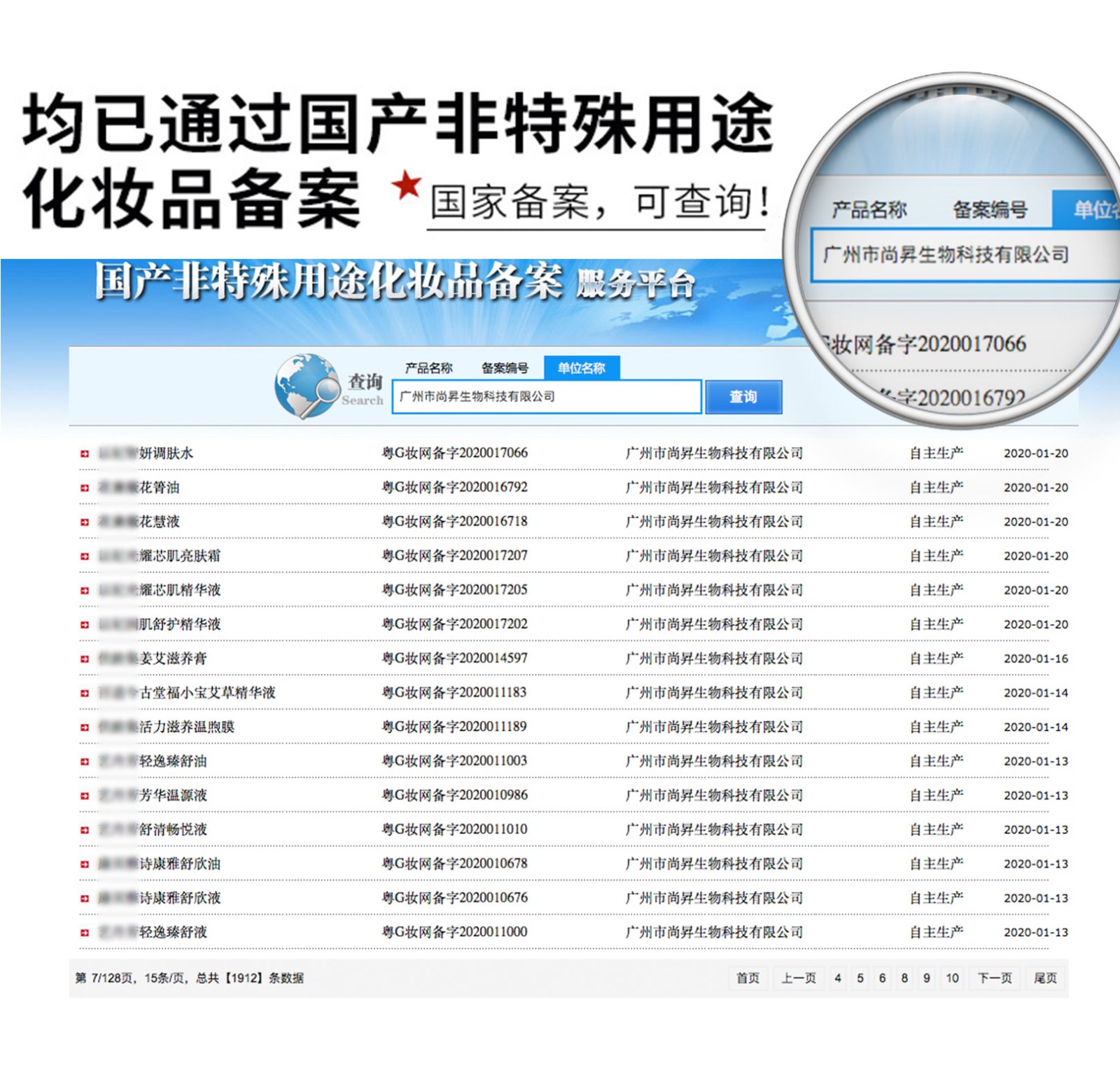Go to 下一页 next page

[x=995, y=978]
